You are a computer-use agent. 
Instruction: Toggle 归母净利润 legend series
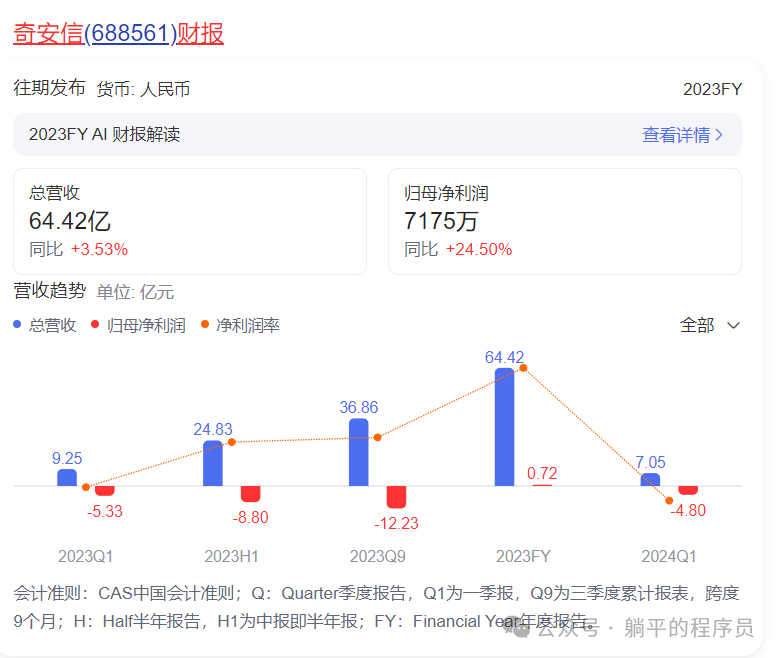pyautogui.click(x=139, y=326)
